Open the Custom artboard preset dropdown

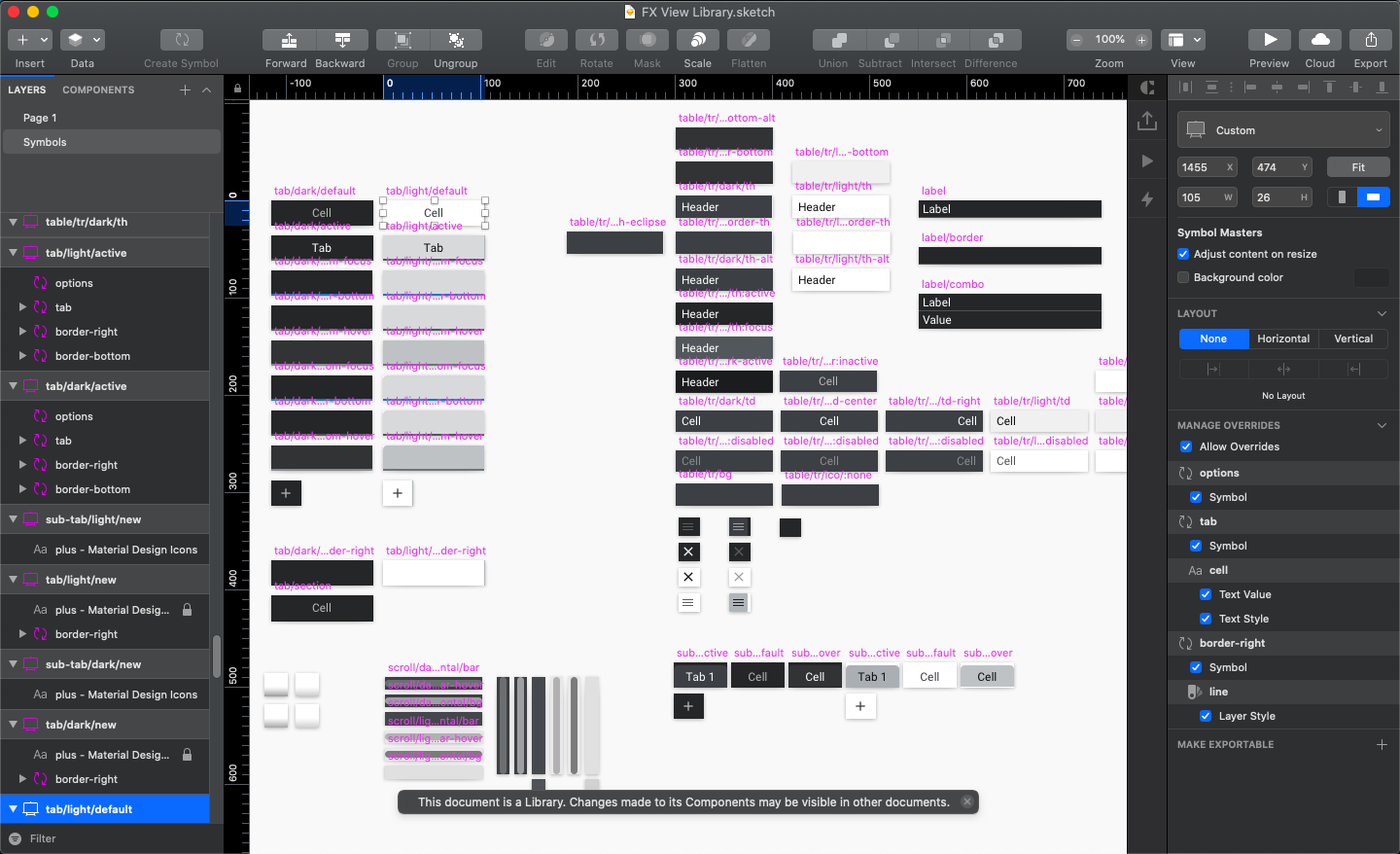pyautogui.click(x=1283, y=130)
